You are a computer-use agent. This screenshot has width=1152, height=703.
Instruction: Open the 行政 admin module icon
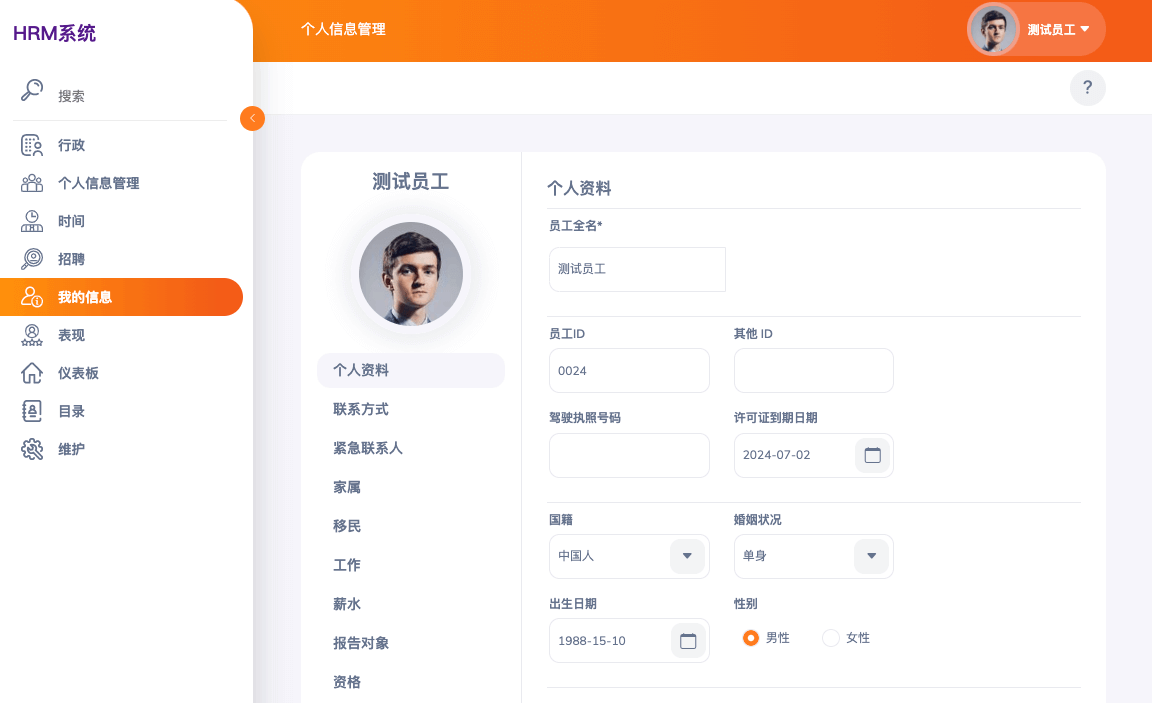pyautogui.click(x=32, y=145)
